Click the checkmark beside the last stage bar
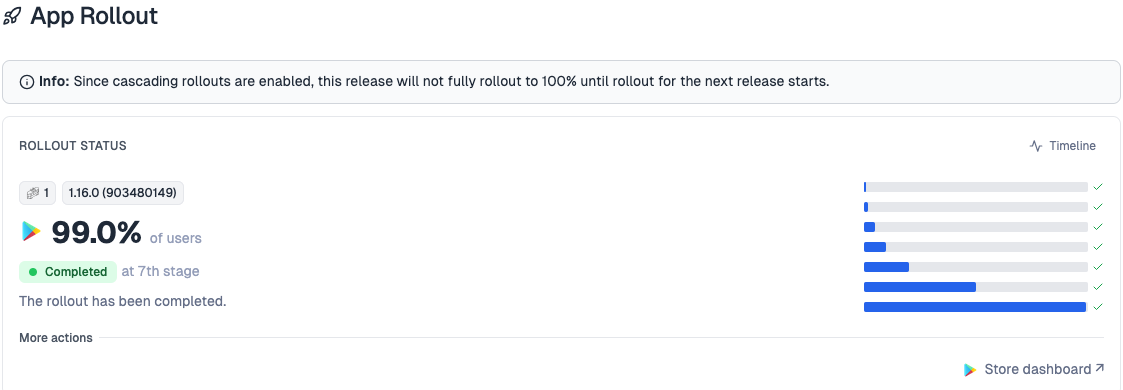This screenshot has height=390, width=1123. pyautogui.click(x=1098, y=307)
